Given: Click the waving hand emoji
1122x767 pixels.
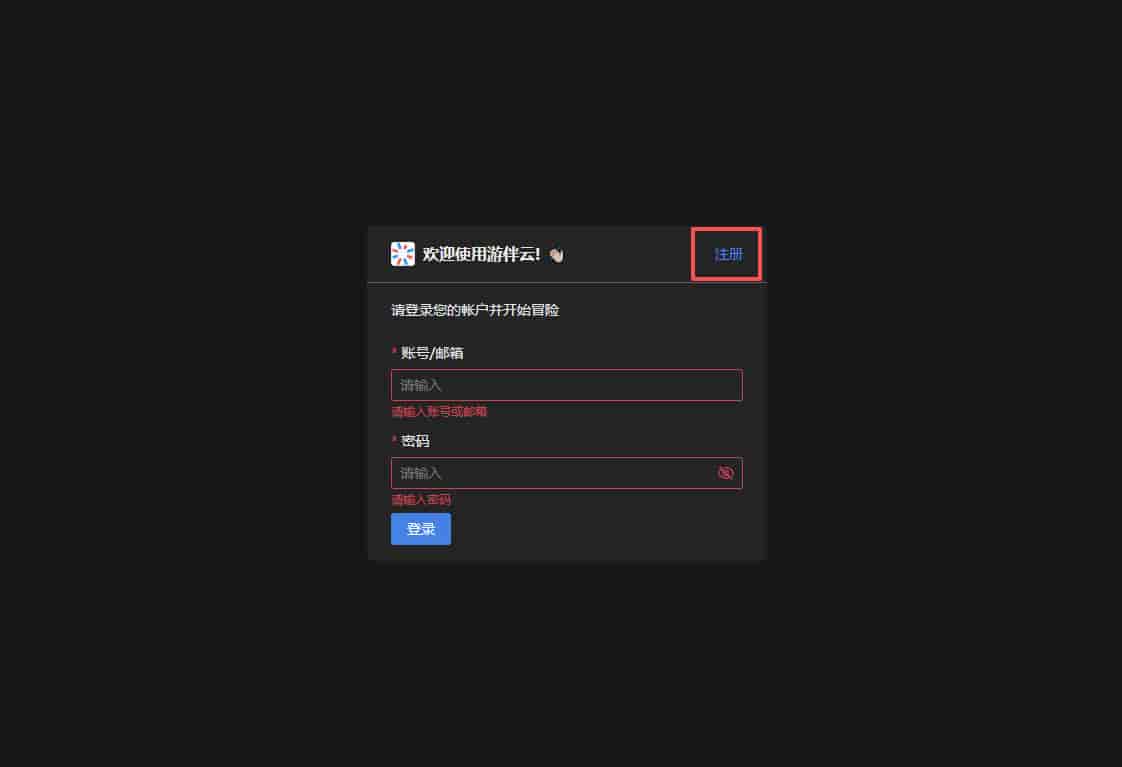Looking at the screenshot, I should [557, 255].
